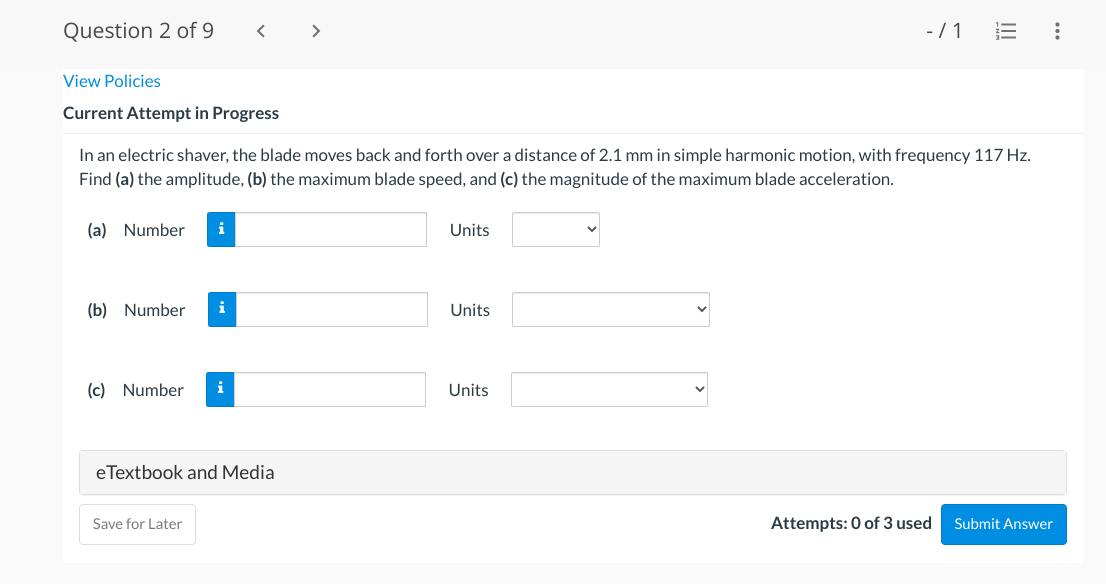Open View Policies link
Viewport: 1106px width, 584px height.
click(x=112, y=81)
